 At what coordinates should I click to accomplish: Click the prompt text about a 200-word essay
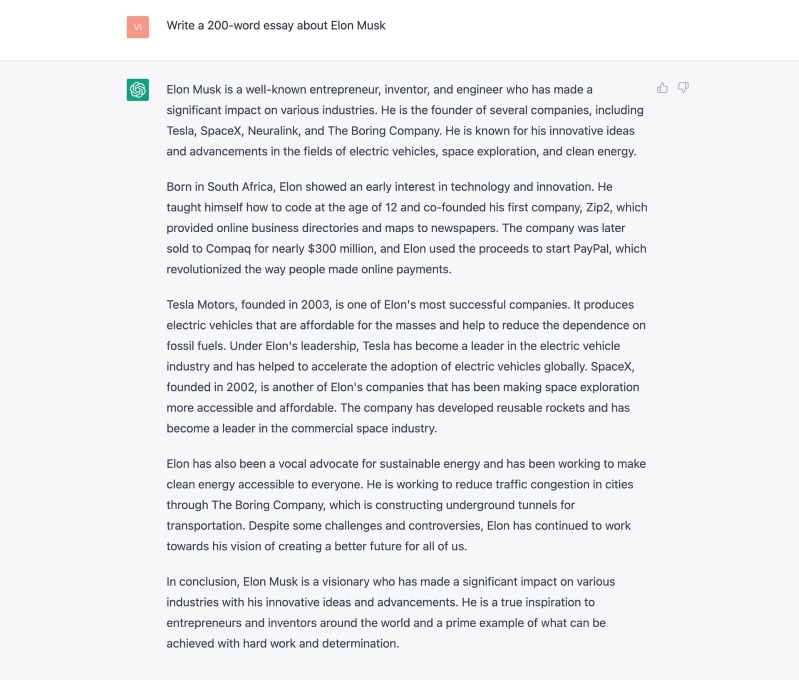(x=276, y=25)
